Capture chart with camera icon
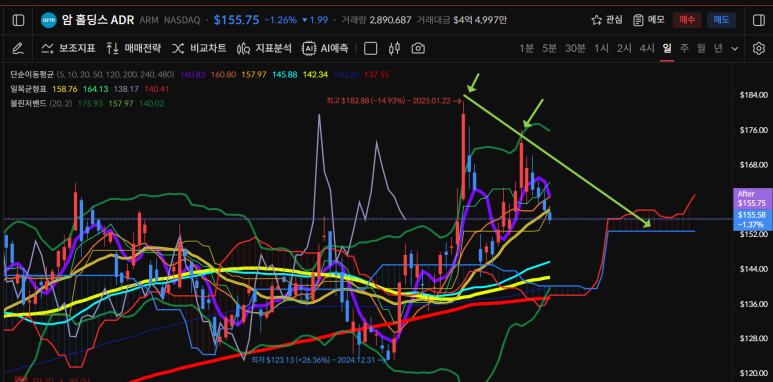Image resolution: width=773 pixels, height=382 pixels. pos(418,48)
